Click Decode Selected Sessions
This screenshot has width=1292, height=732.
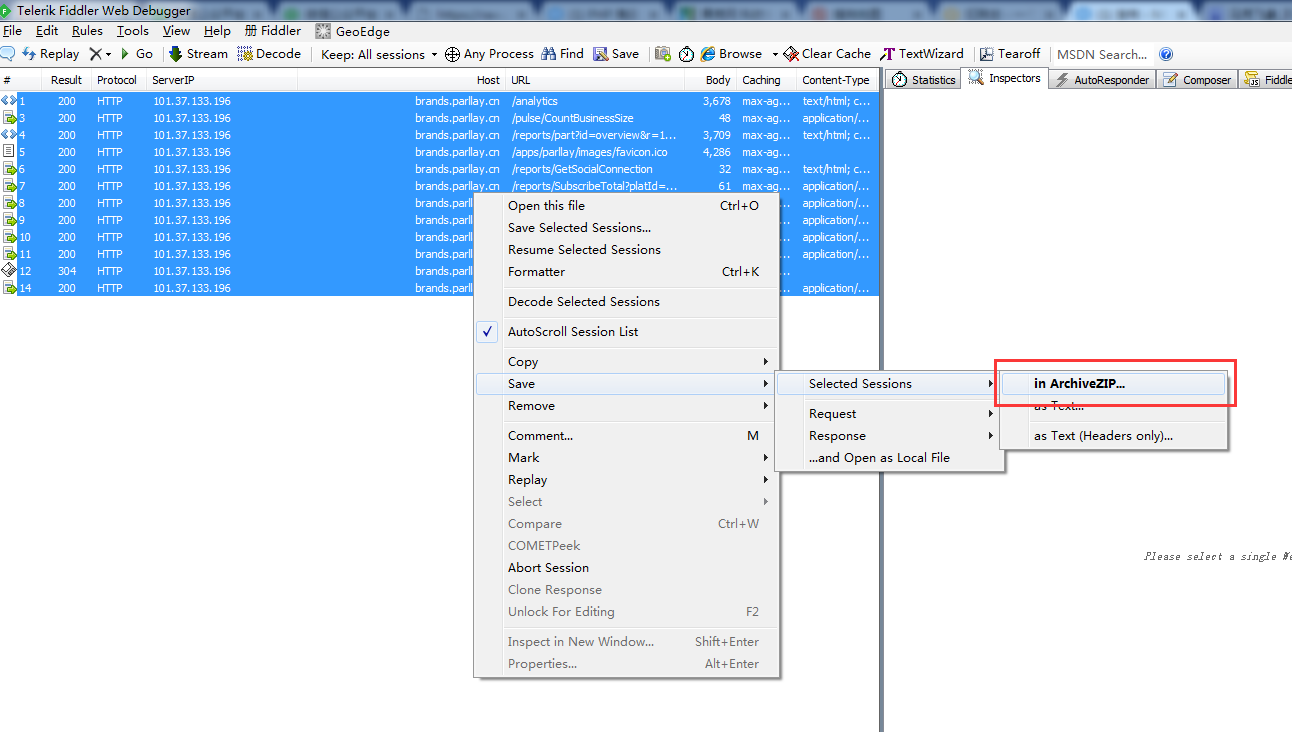(x=626, y=302)
